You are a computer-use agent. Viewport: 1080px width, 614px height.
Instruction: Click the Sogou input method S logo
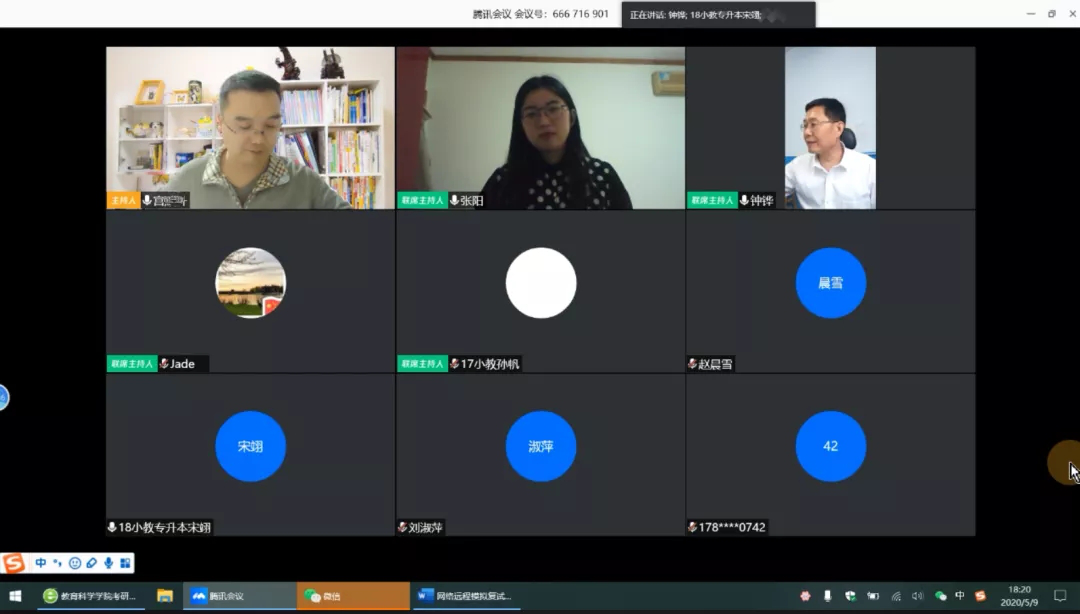click(x=14, y=563)
